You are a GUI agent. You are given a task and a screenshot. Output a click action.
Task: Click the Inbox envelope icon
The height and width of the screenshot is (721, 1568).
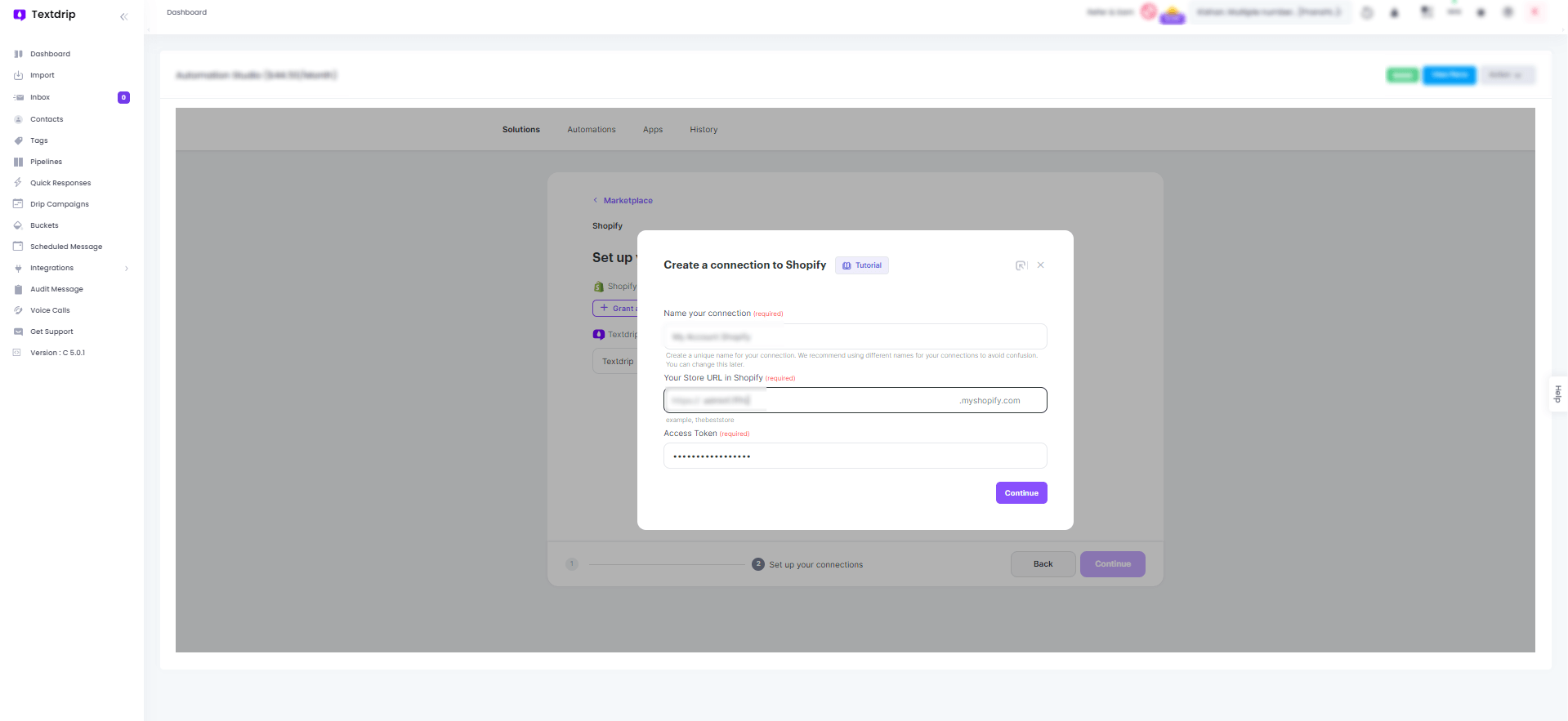tap(18, 97)
